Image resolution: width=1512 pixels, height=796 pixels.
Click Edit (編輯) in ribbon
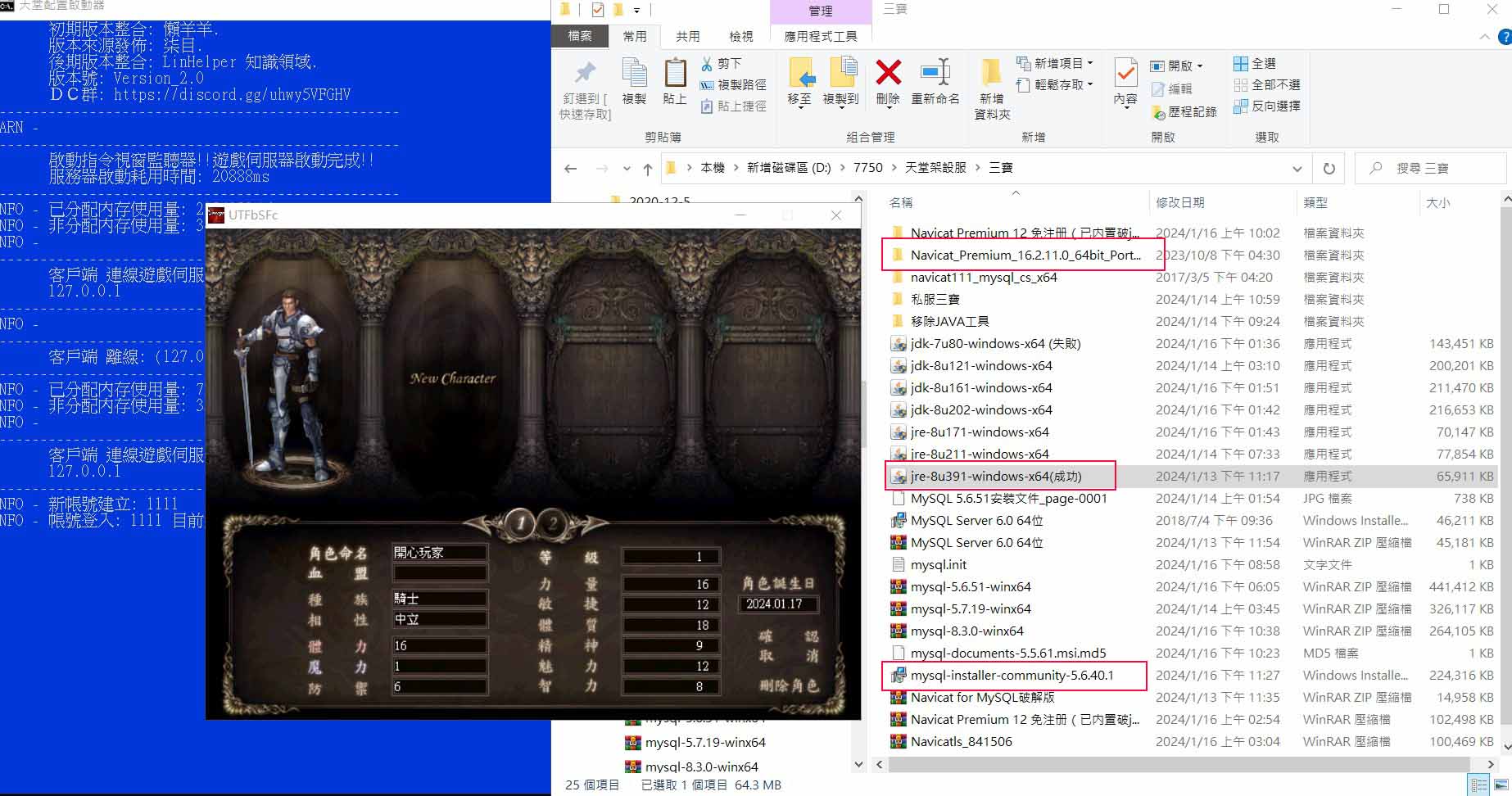(1172, 88)
